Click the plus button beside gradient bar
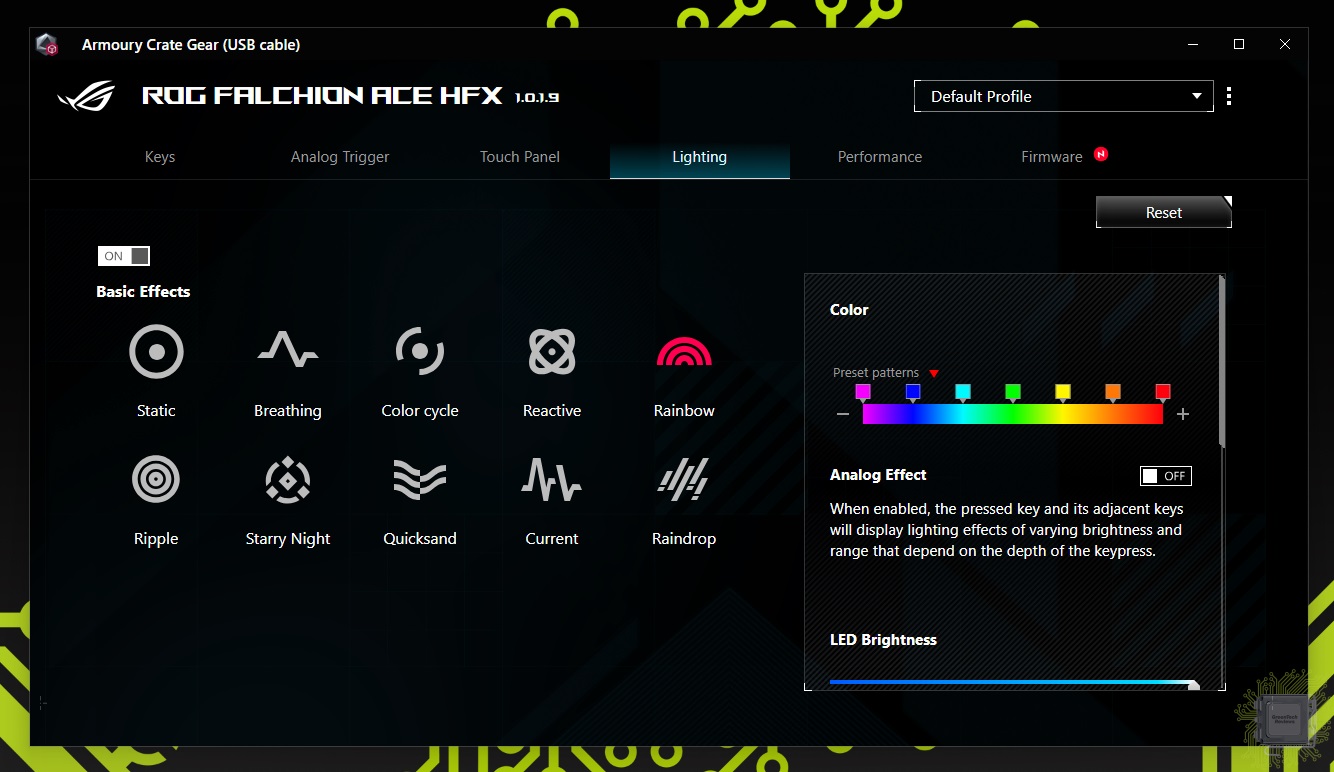The height and width of the screenshot is (772, 1334). (x=1183, y=414)
